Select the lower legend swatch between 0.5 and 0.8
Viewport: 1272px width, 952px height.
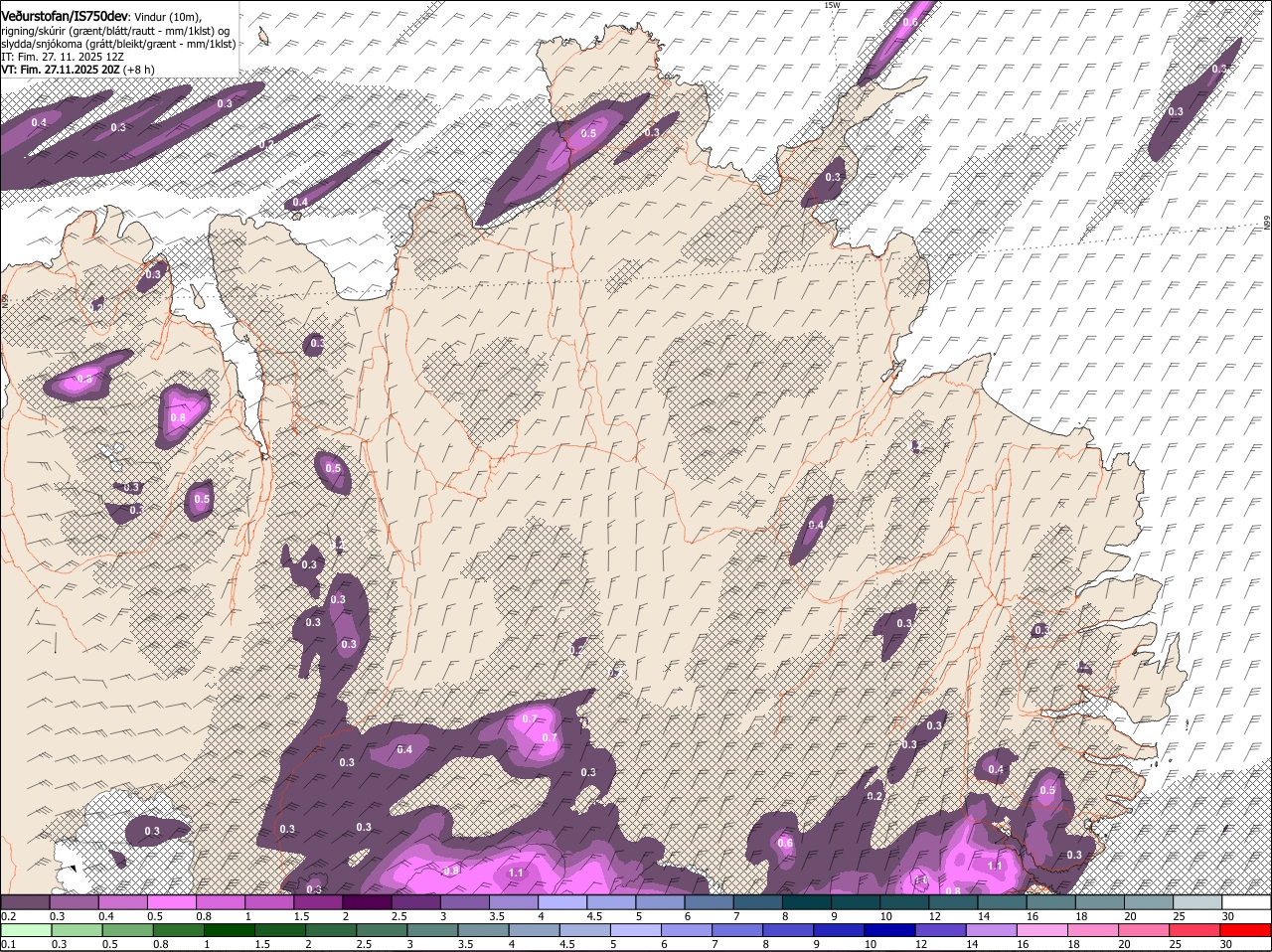127,931
